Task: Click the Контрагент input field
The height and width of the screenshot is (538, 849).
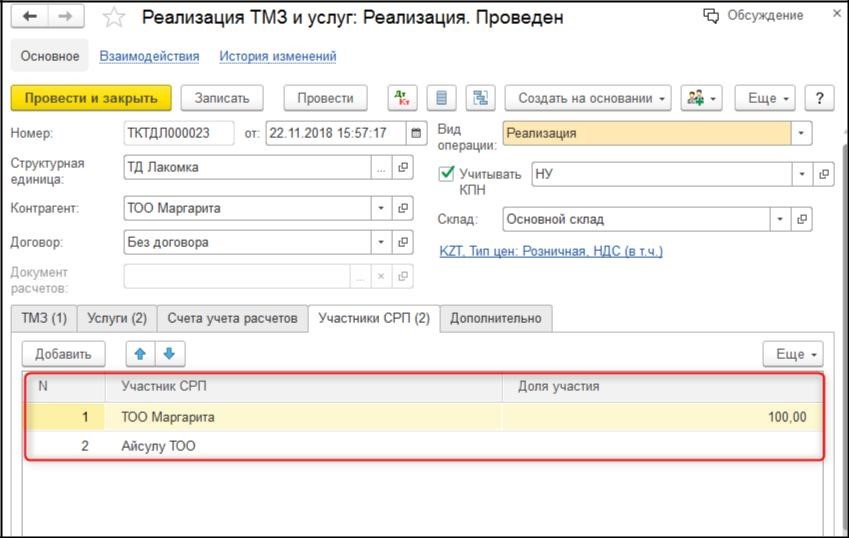Action: (x=247, y=208)
